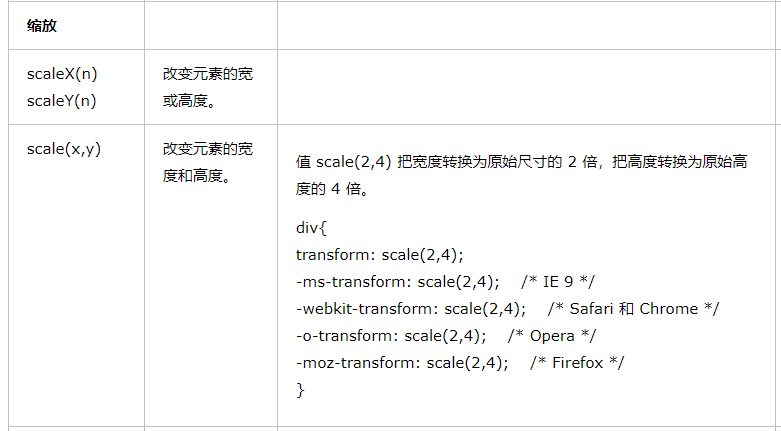Viewport: 781px width, 431px height.
Task: Select the scaleX(n) text
Action: pos(62,74)
